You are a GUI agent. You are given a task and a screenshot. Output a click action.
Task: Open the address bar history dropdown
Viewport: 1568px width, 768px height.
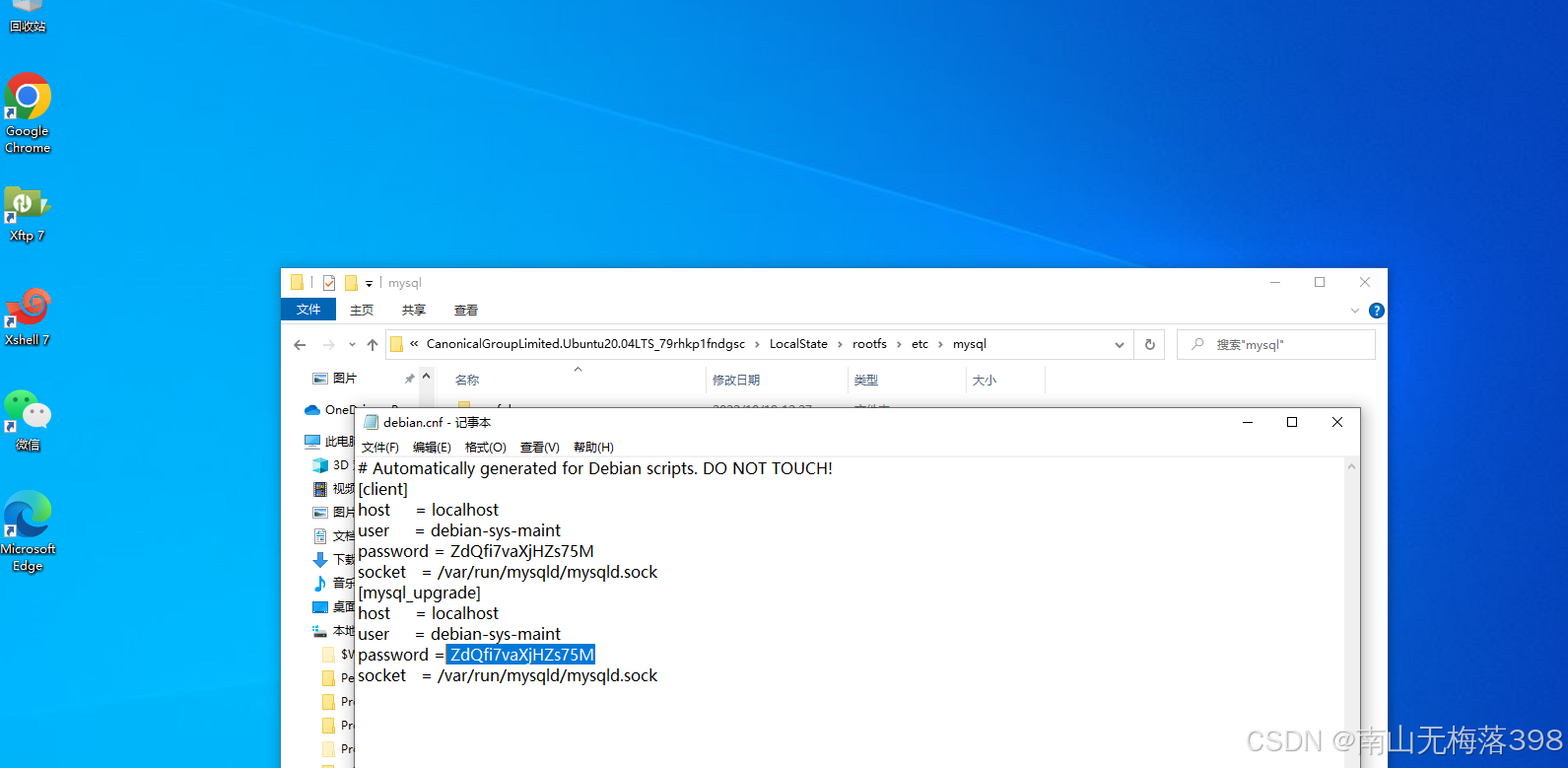point(1120,345)
